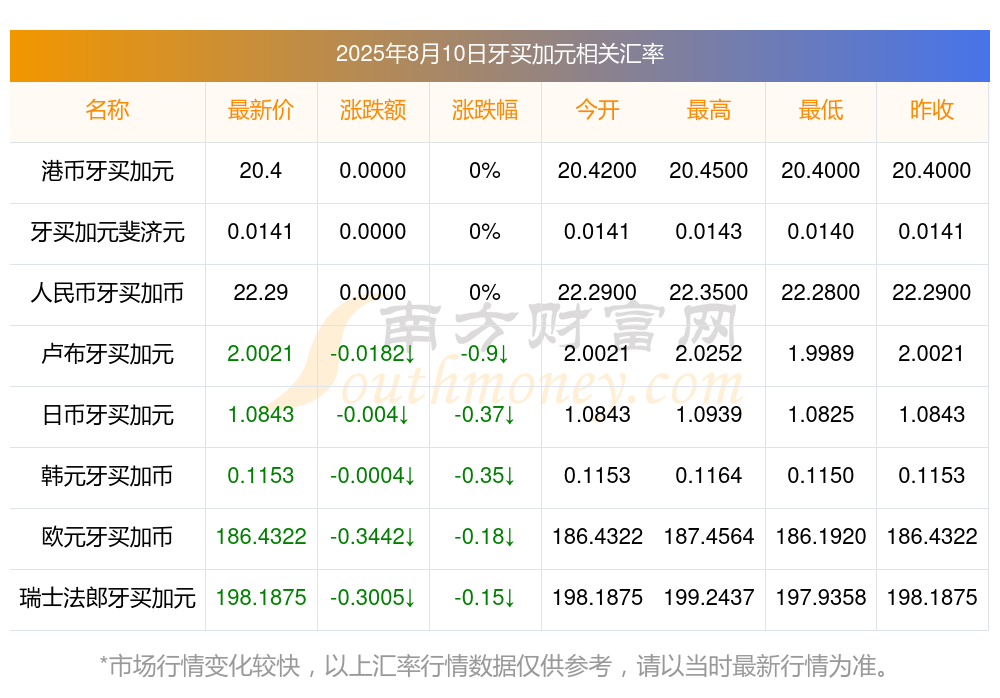Click the 人民币牙买加币 row name
This screenshot has width=1000, height=698.
click(x=107, y=293)
